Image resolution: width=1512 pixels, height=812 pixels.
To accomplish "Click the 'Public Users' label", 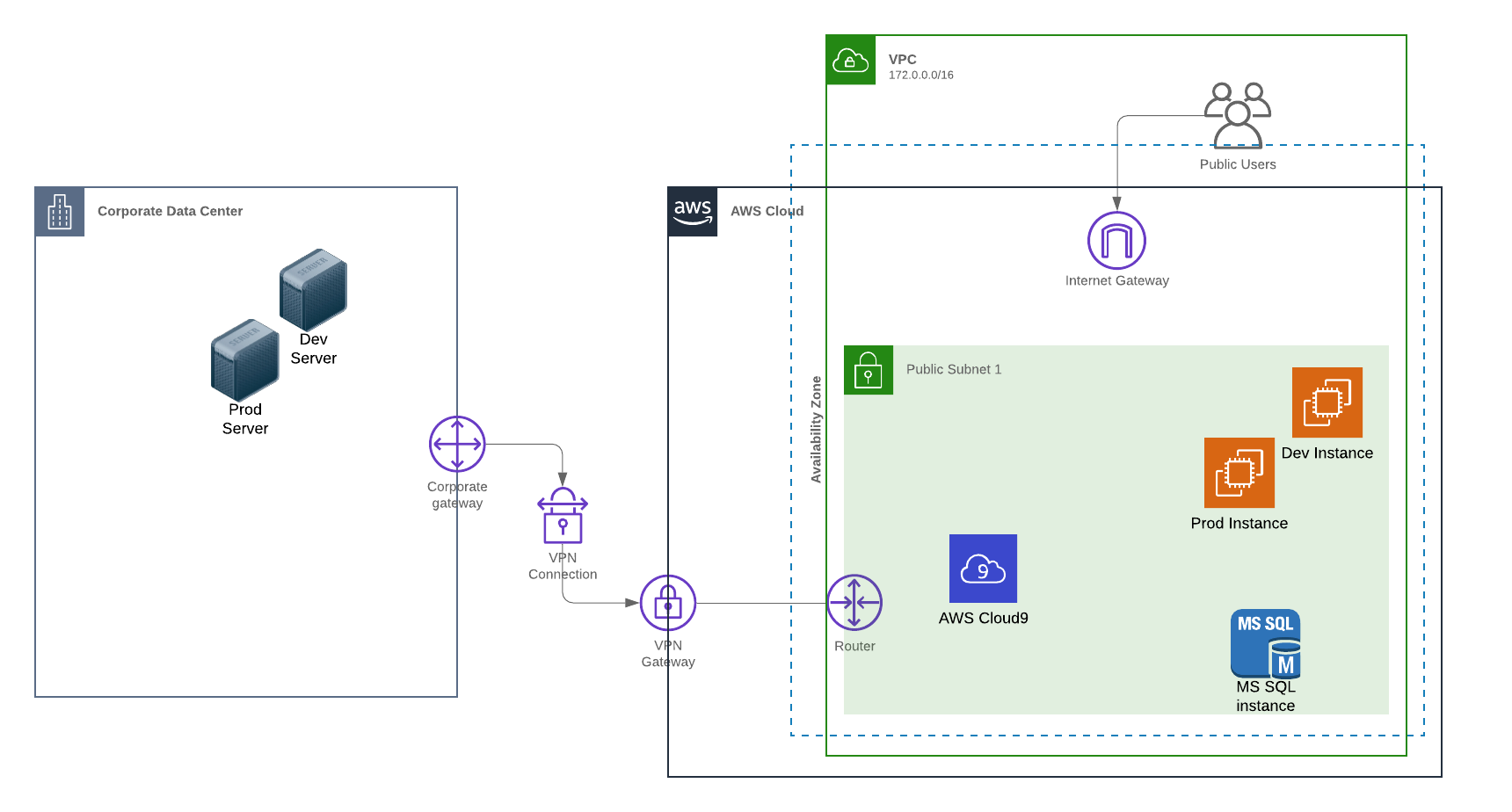I will point(1238,164).
